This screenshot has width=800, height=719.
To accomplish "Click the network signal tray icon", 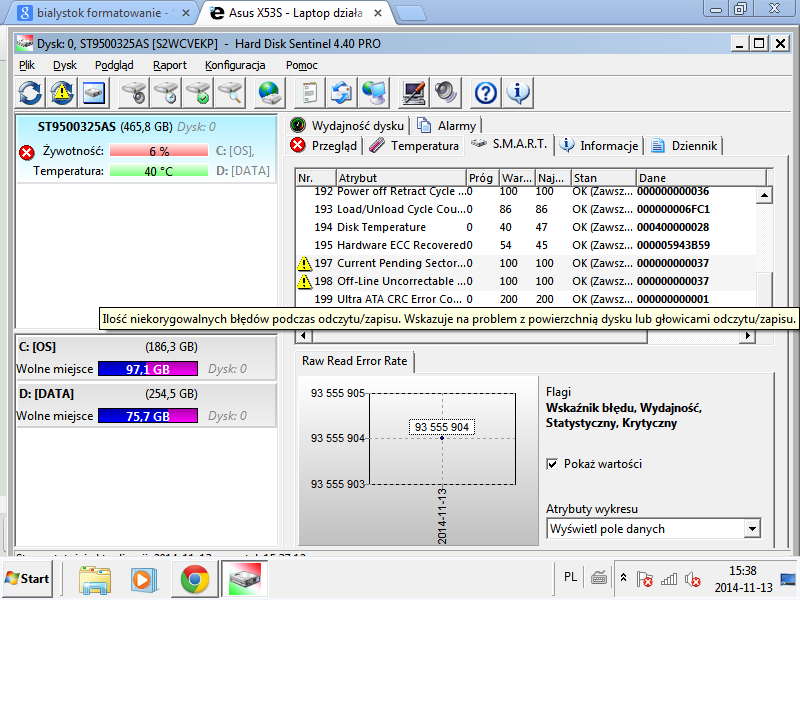I will pyautogui.click(x=669, y=579).
